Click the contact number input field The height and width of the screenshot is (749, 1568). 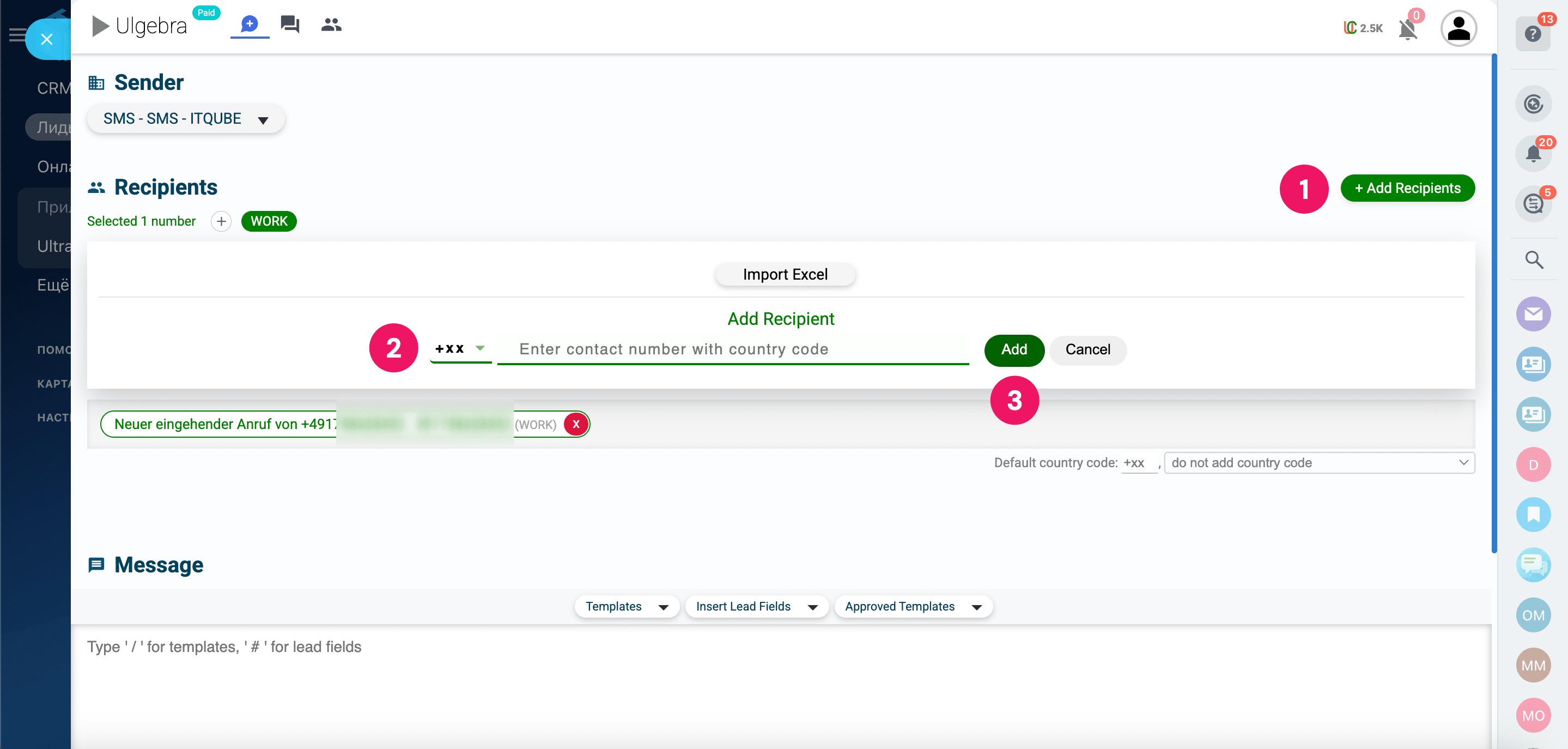click(733, 349)
